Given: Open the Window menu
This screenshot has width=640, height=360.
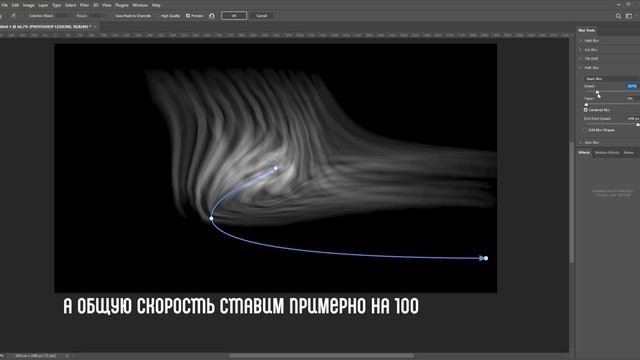Looking at the screenshot, I should [x=140, y=5].
